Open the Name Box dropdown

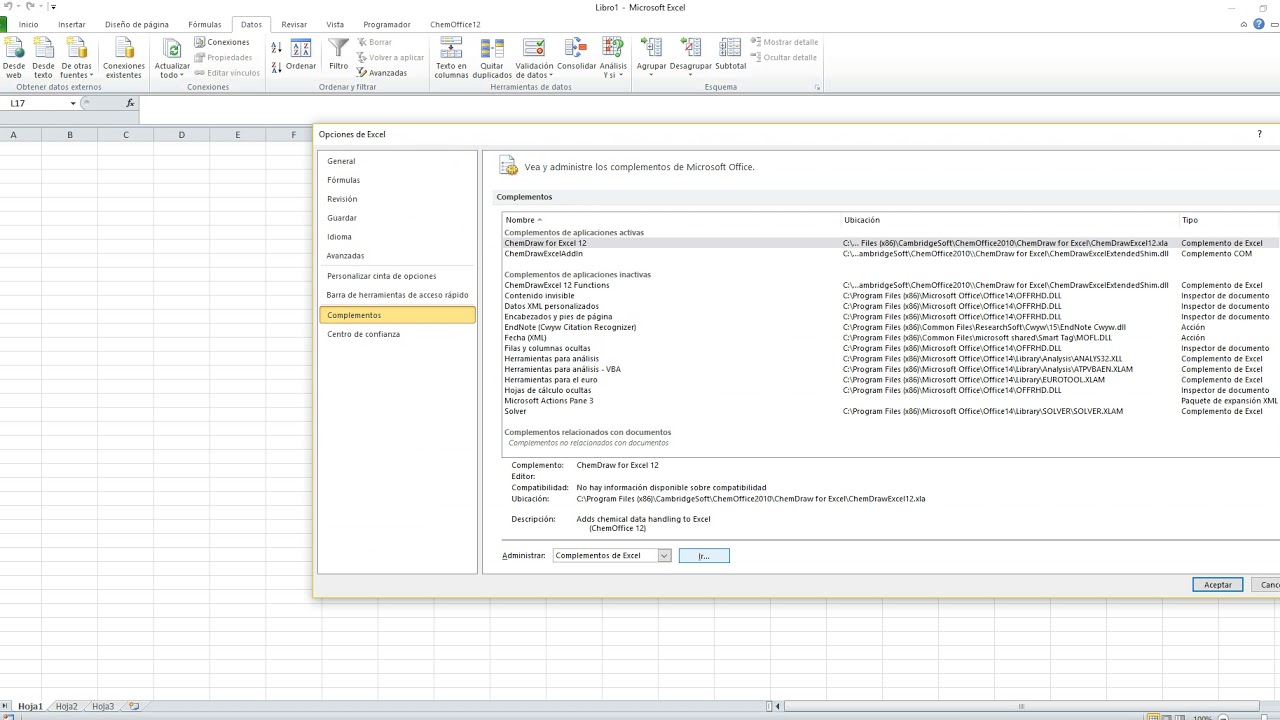click(73, 103)
